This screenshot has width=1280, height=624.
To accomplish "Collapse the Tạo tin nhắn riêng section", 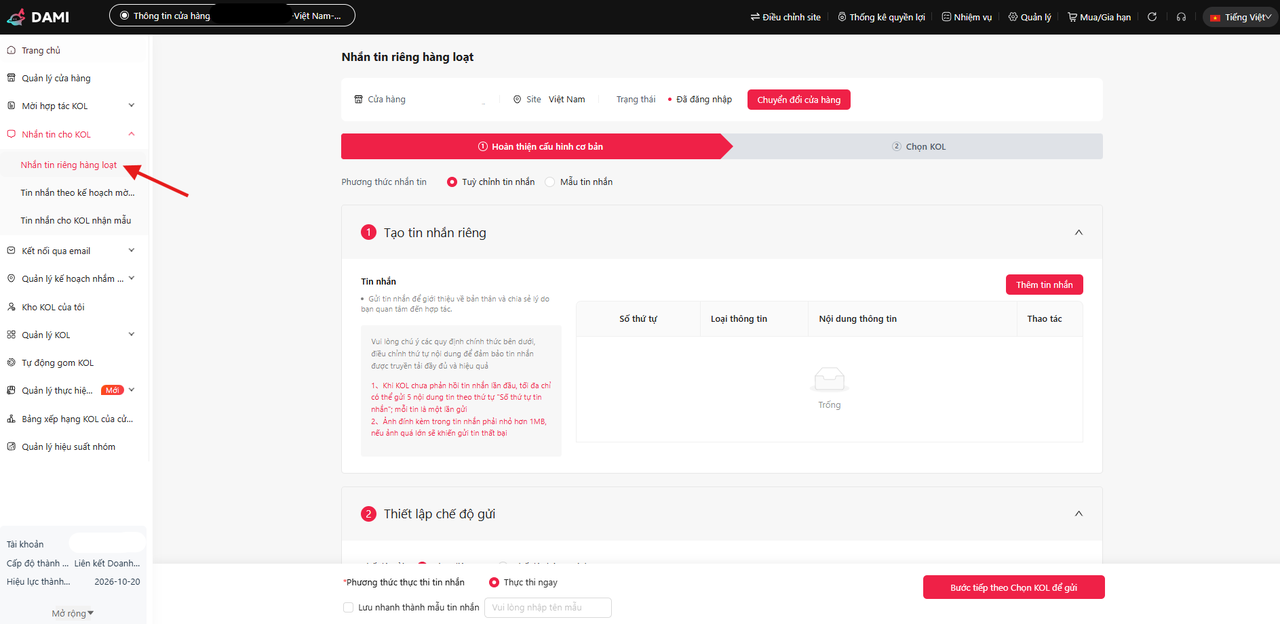I will pos(1078,232).
